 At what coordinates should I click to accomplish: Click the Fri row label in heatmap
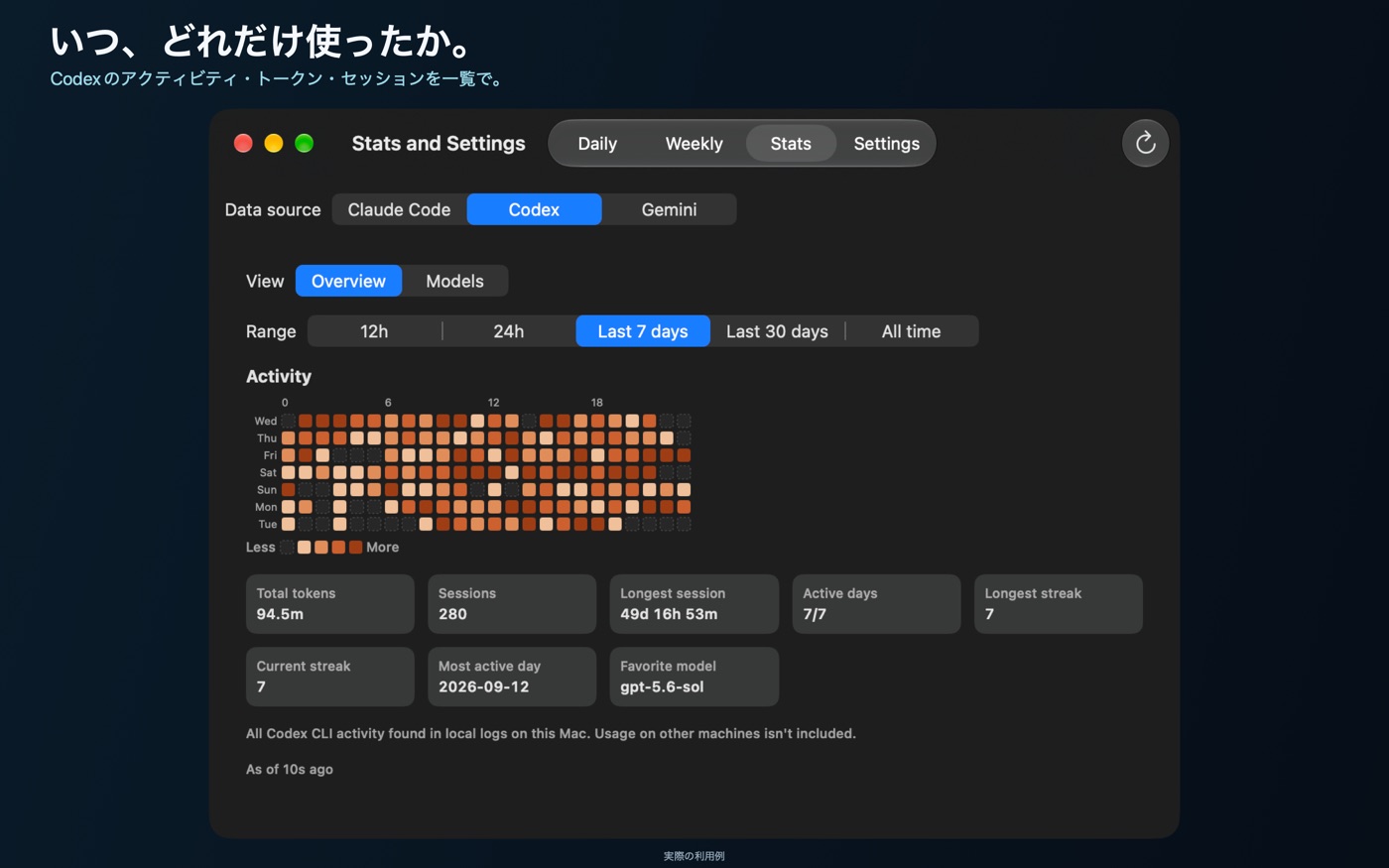click(x=270, y=455)
